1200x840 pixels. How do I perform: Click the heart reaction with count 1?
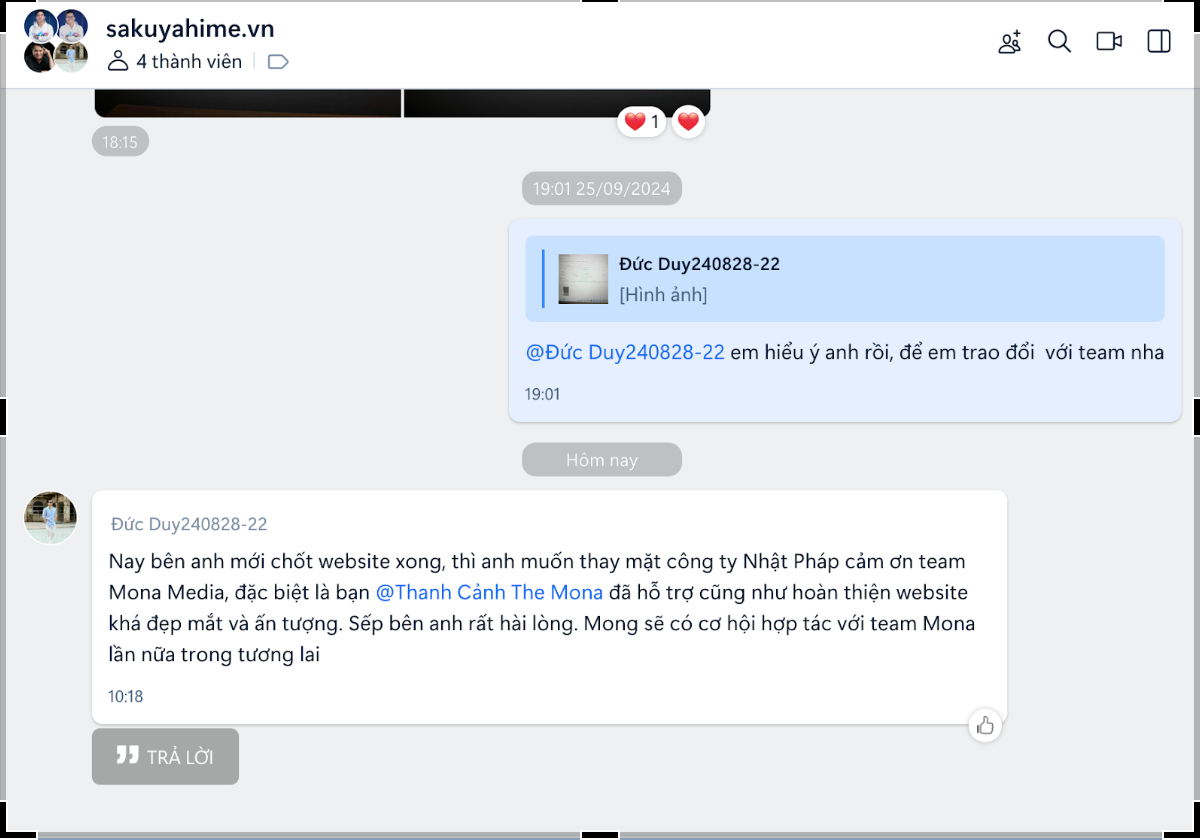coord(642,122)
